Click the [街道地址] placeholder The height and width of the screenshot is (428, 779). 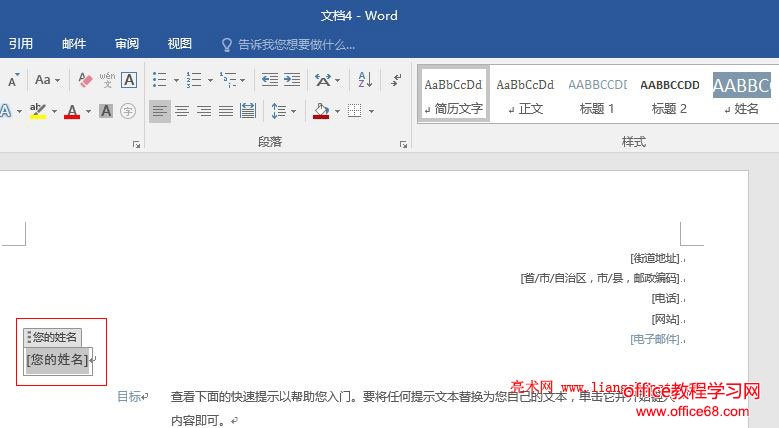point(655,258)
